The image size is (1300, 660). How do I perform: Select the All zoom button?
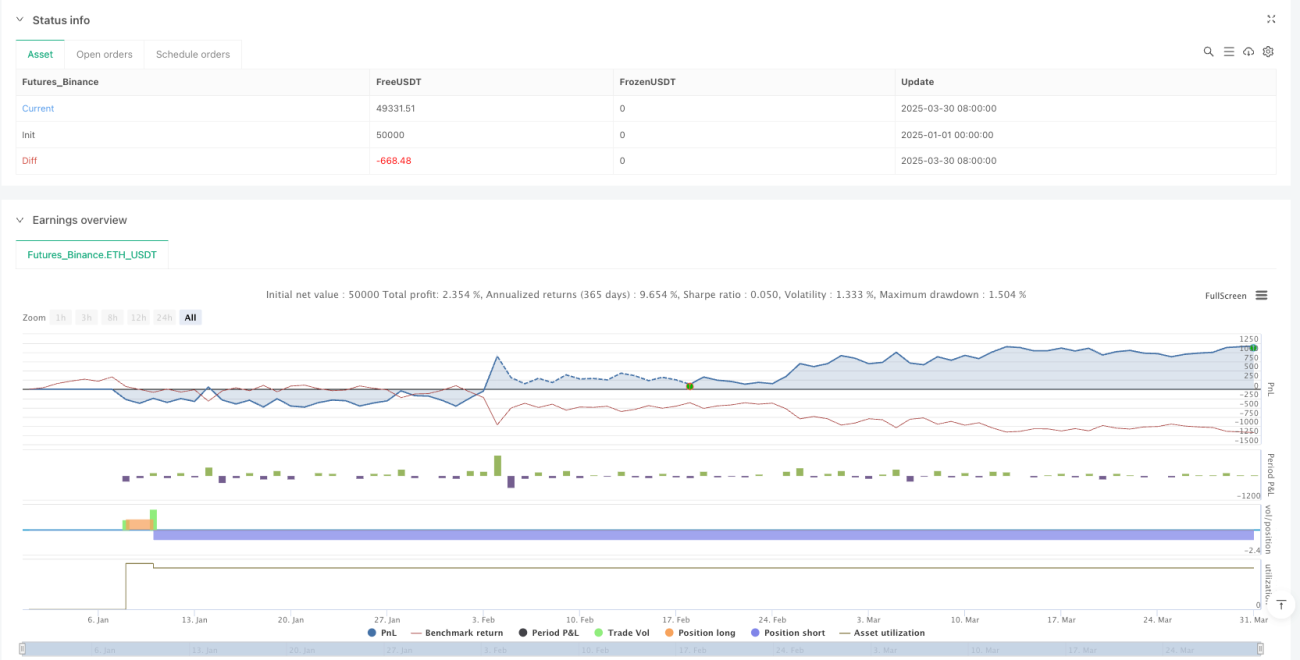tap(190, 317)
